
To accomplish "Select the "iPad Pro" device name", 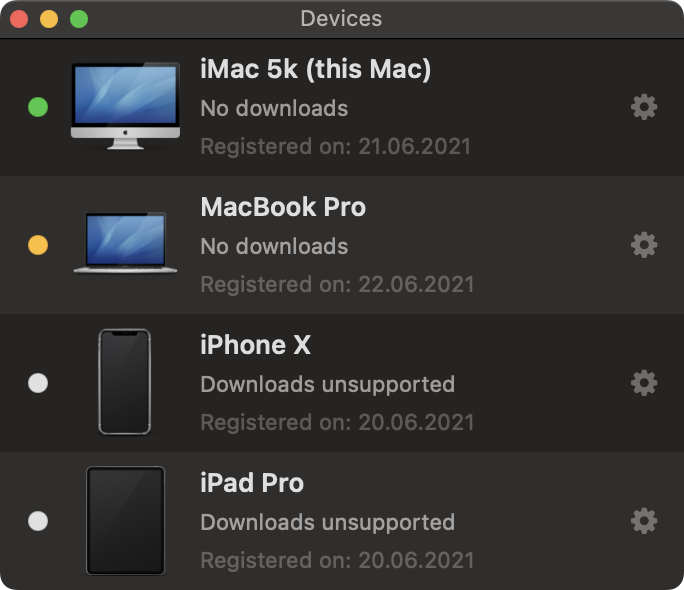I will point(252,483).
